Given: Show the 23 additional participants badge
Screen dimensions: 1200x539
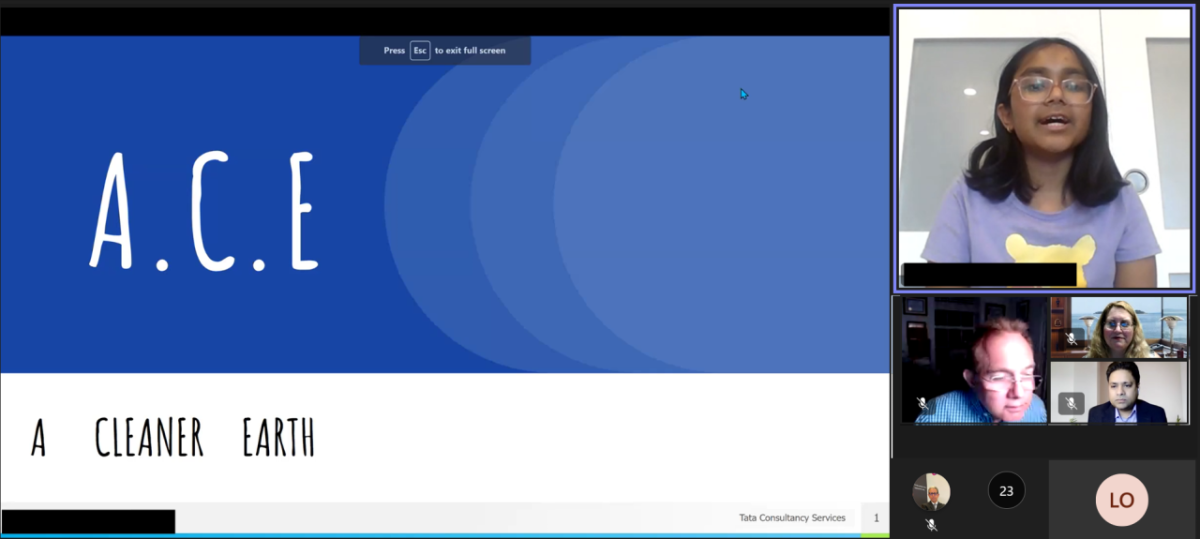Looking at the screenshot, I should [x=1006, y=491].
